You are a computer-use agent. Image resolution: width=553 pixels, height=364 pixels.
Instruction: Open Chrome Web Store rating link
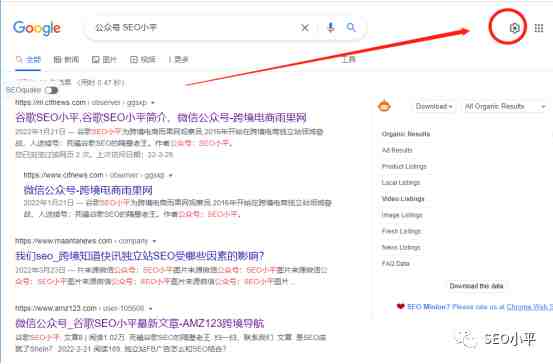coord(529,307)
